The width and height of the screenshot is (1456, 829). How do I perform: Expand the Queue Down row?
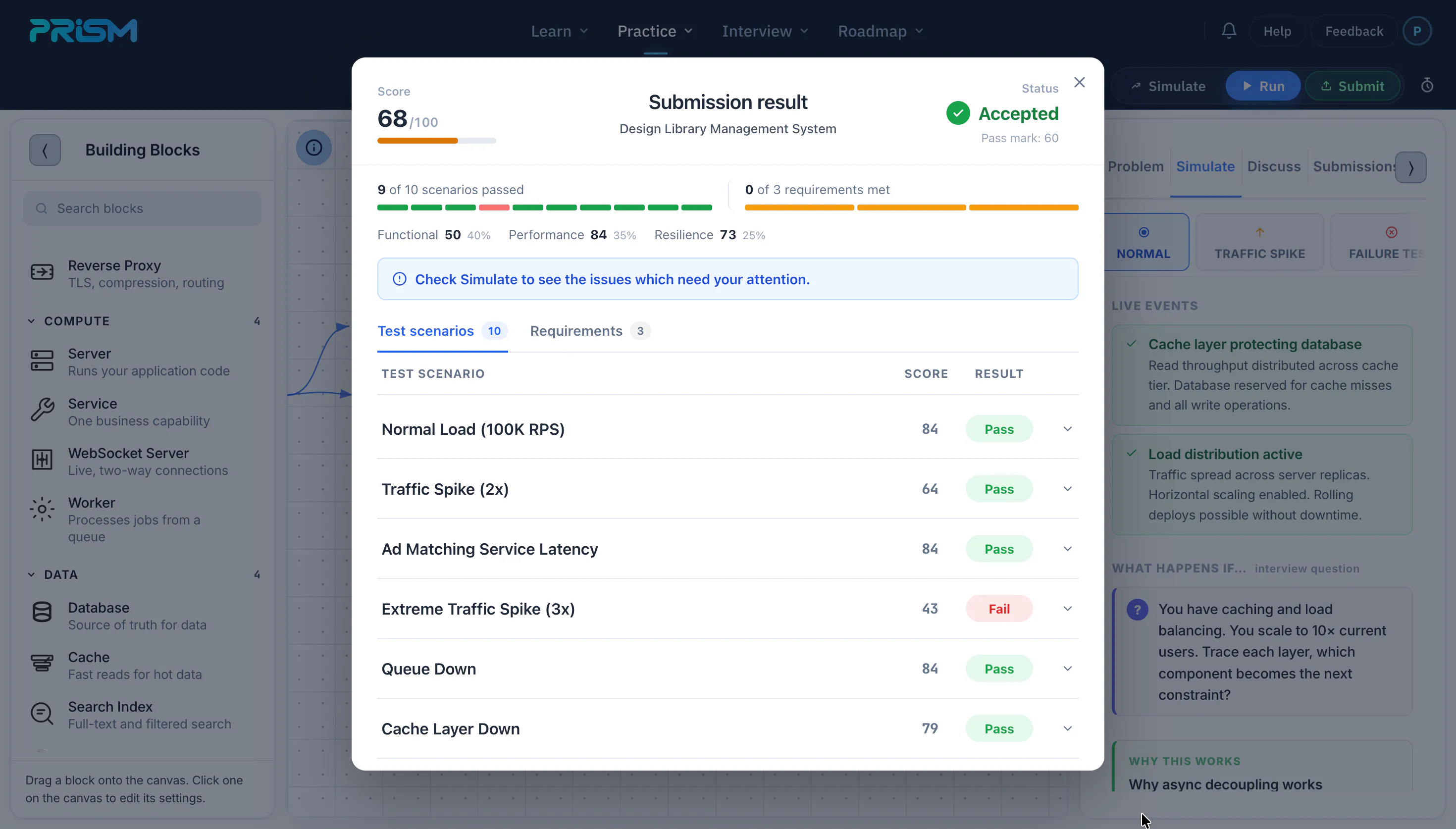(1068, 669)
